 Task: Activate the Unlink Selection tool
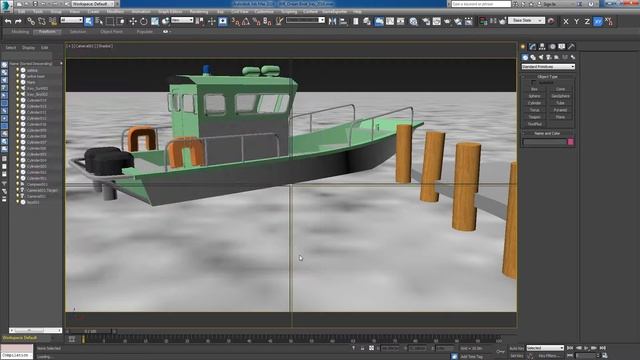[42, 21]
